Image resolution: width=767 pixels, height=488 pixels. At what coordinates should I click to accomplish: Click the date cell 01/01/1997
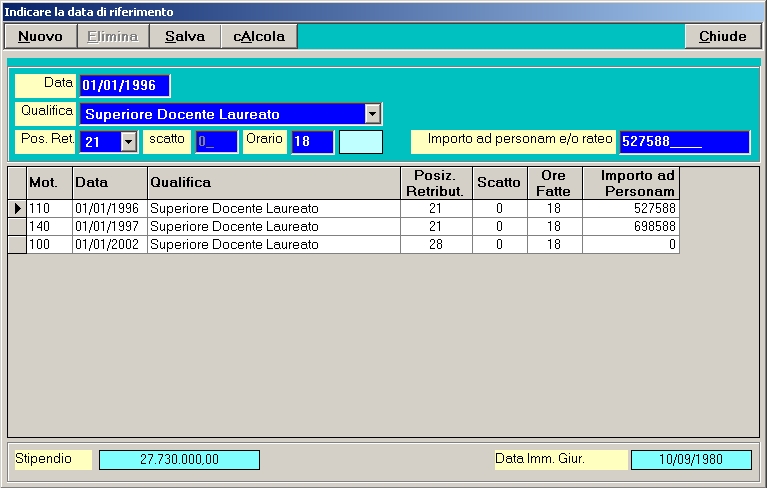pos(110,226)
